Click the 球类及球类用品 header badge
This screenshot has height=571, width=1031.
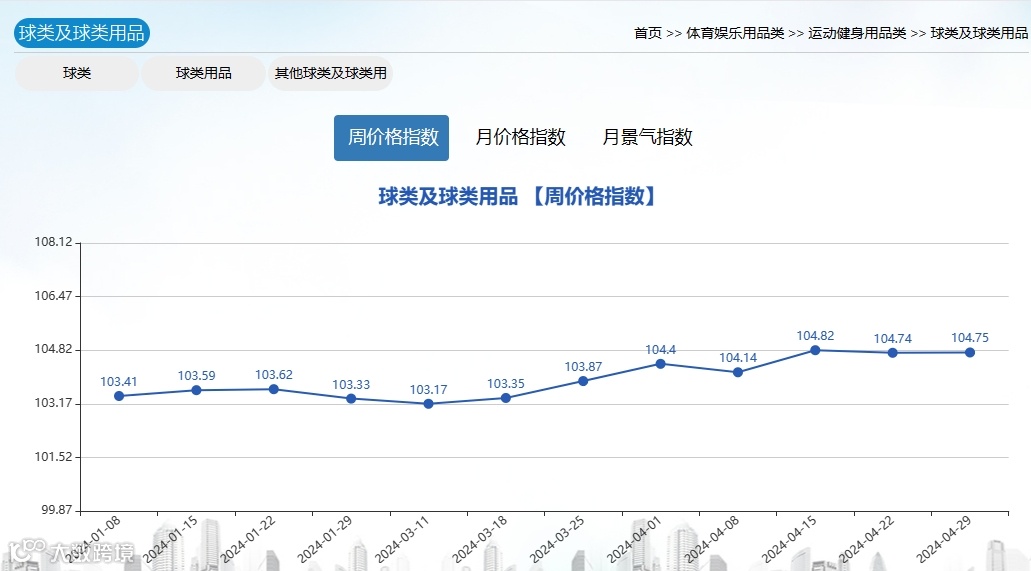[x=82, y=33]
